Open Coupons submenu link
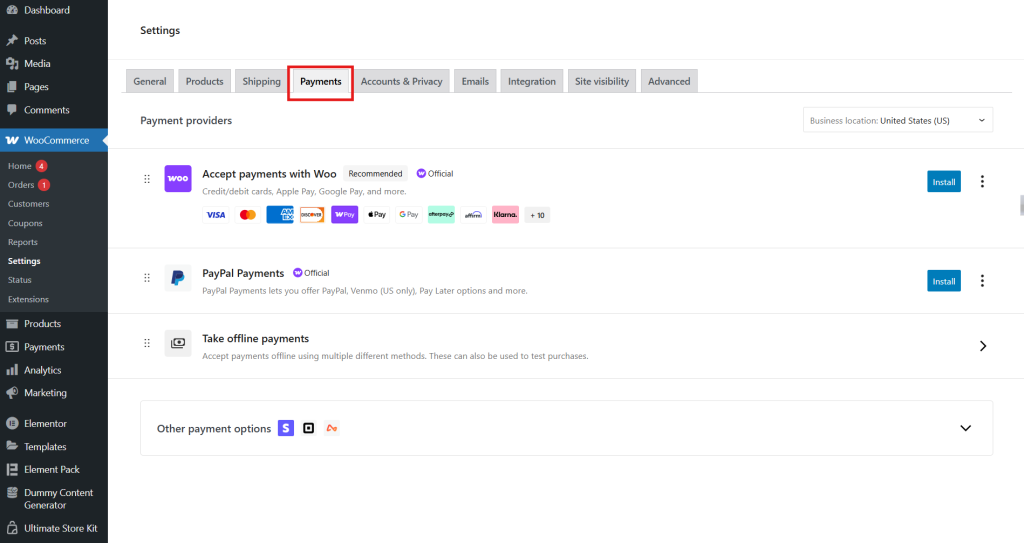The image size is (1024, 543). click(x=25, y=223)
